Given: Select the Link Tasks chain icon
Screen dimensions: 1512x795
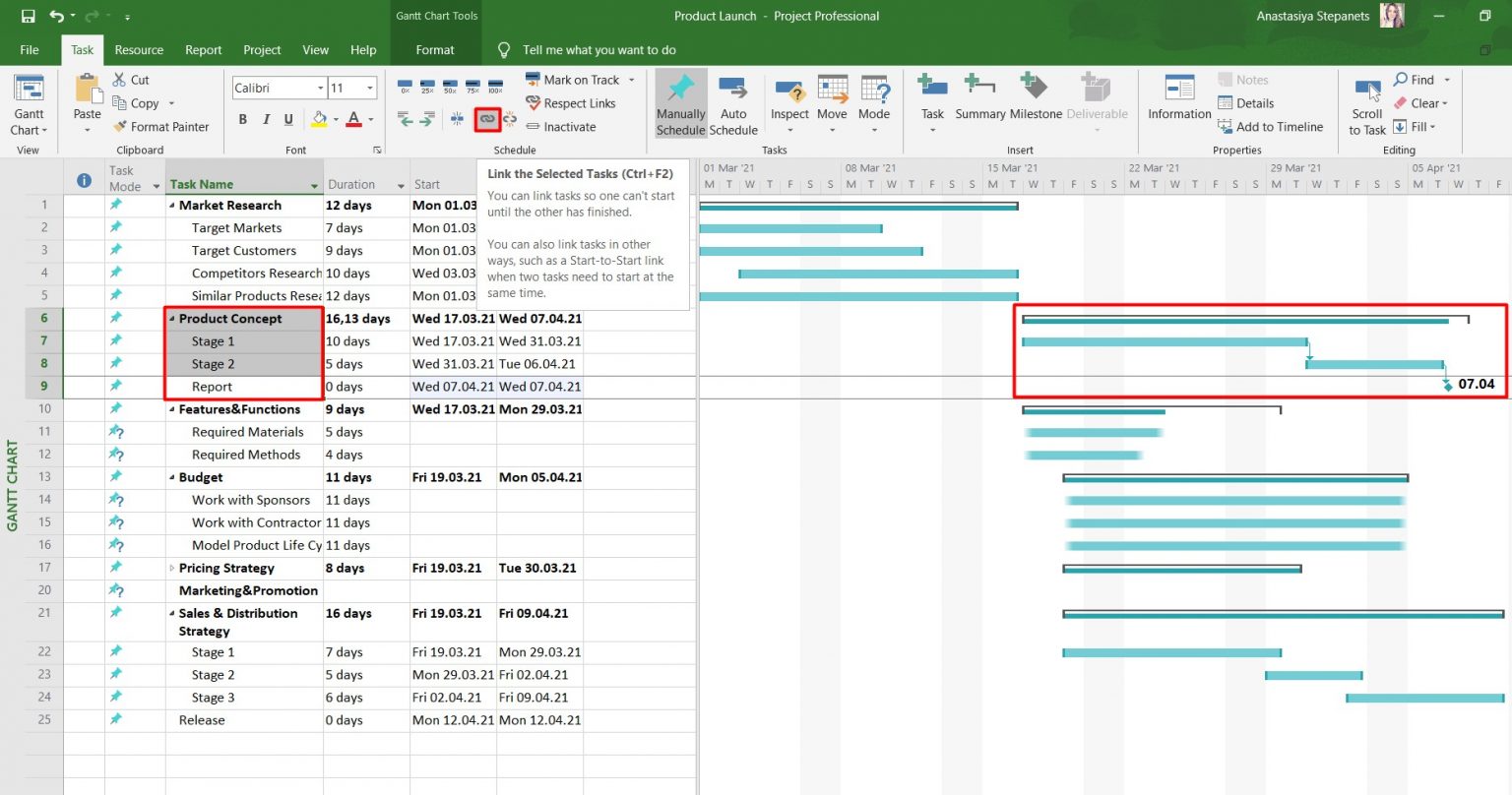Looking at the screenshot, I should 487,119.
